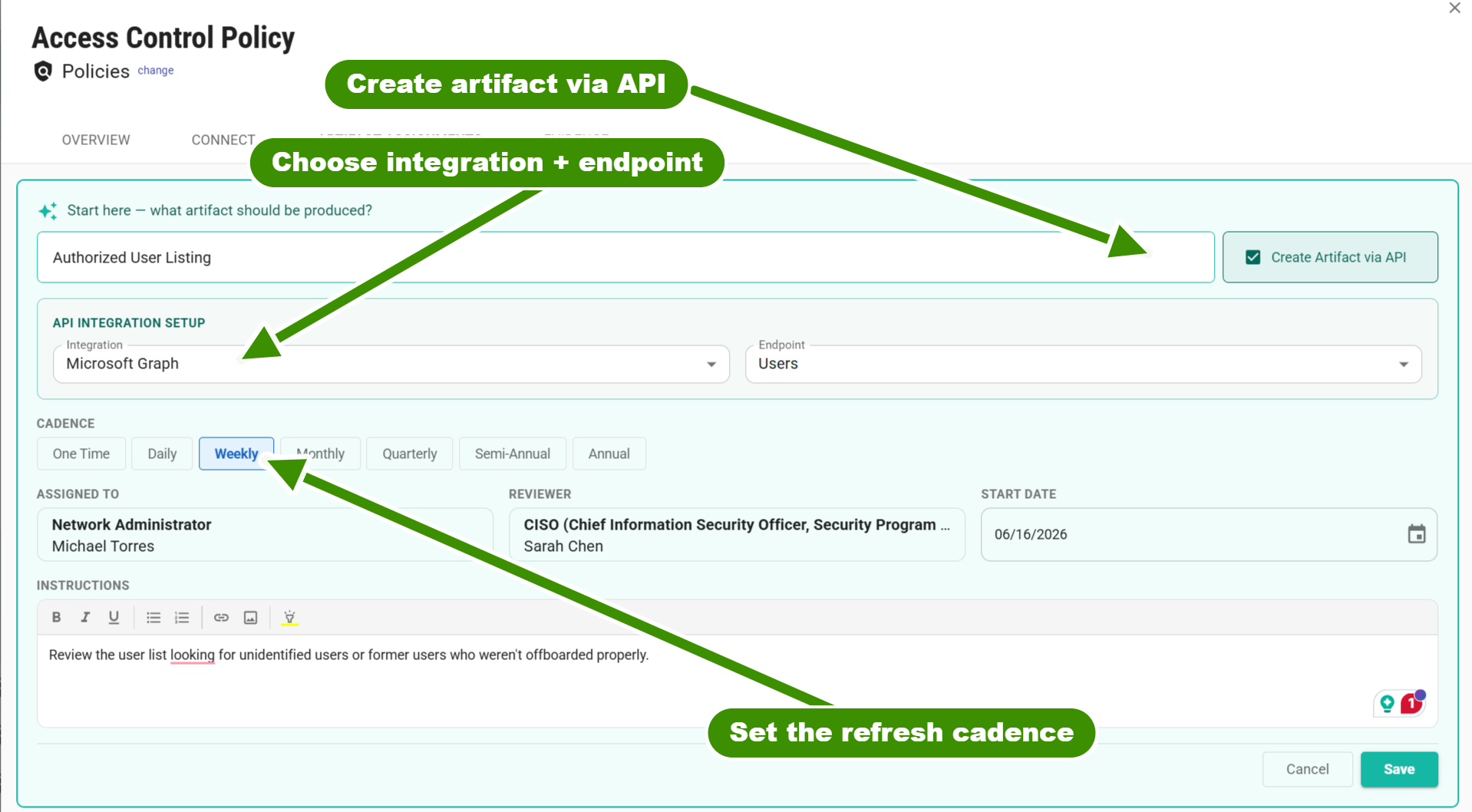
Task: Select the Annual cadence
Action: (x=609, y=454)
